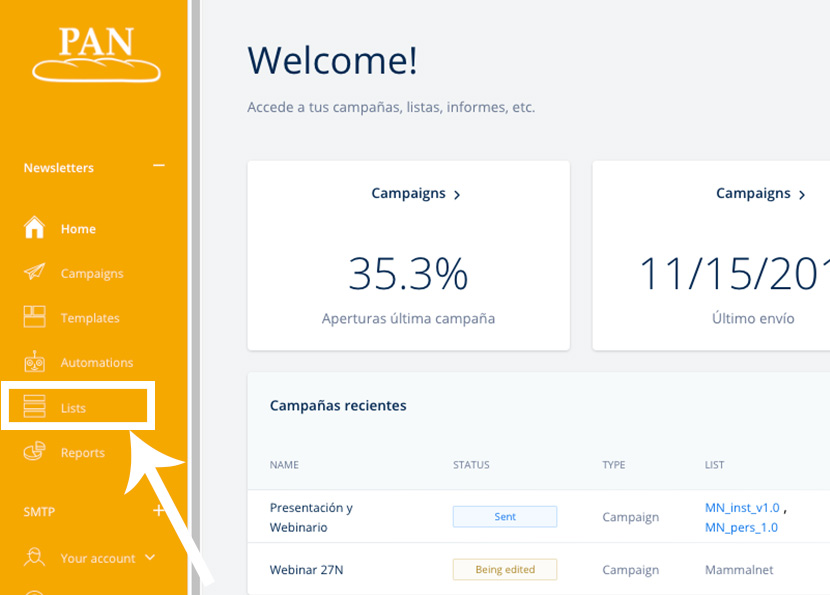Click the Sent status badge
The image size is (830, 595).
coord(505,517)
